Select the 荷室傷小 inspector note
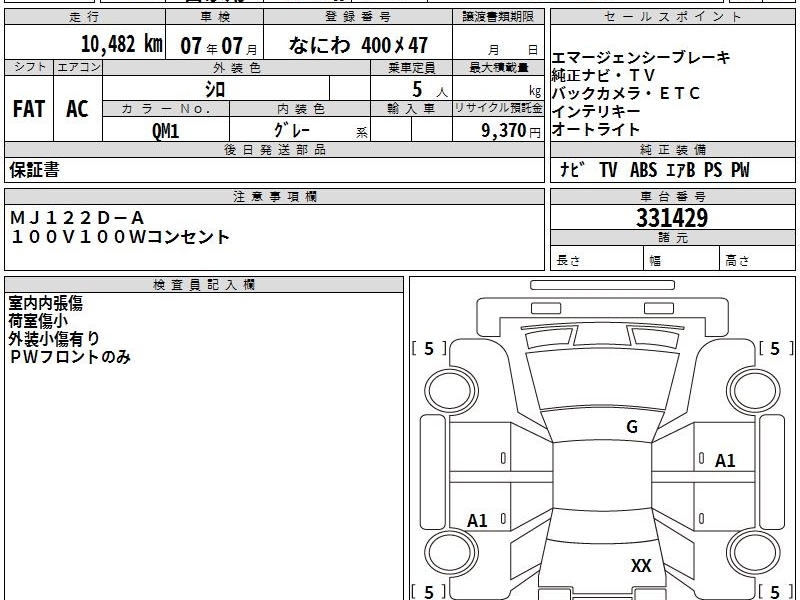Screen dimensions: 800x600 38,321
